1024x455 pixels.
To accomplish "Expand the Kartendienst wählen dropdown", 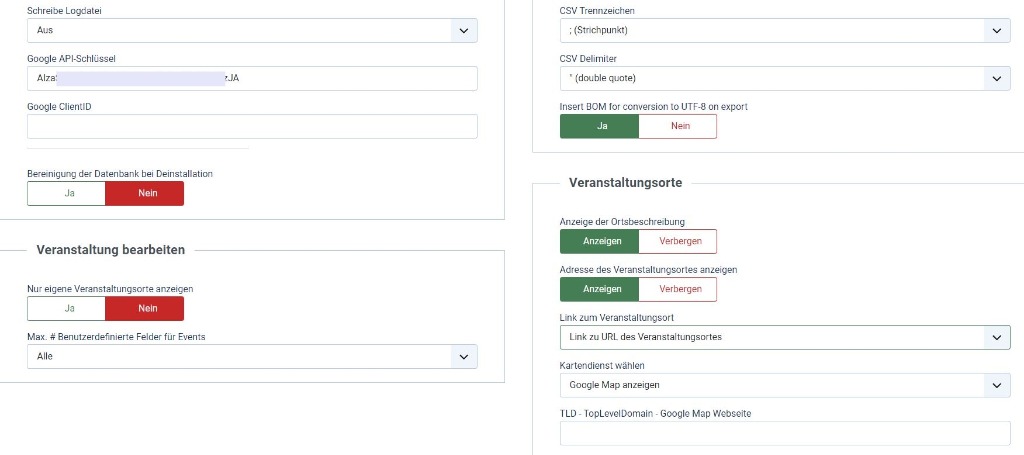I will (785, 385).
